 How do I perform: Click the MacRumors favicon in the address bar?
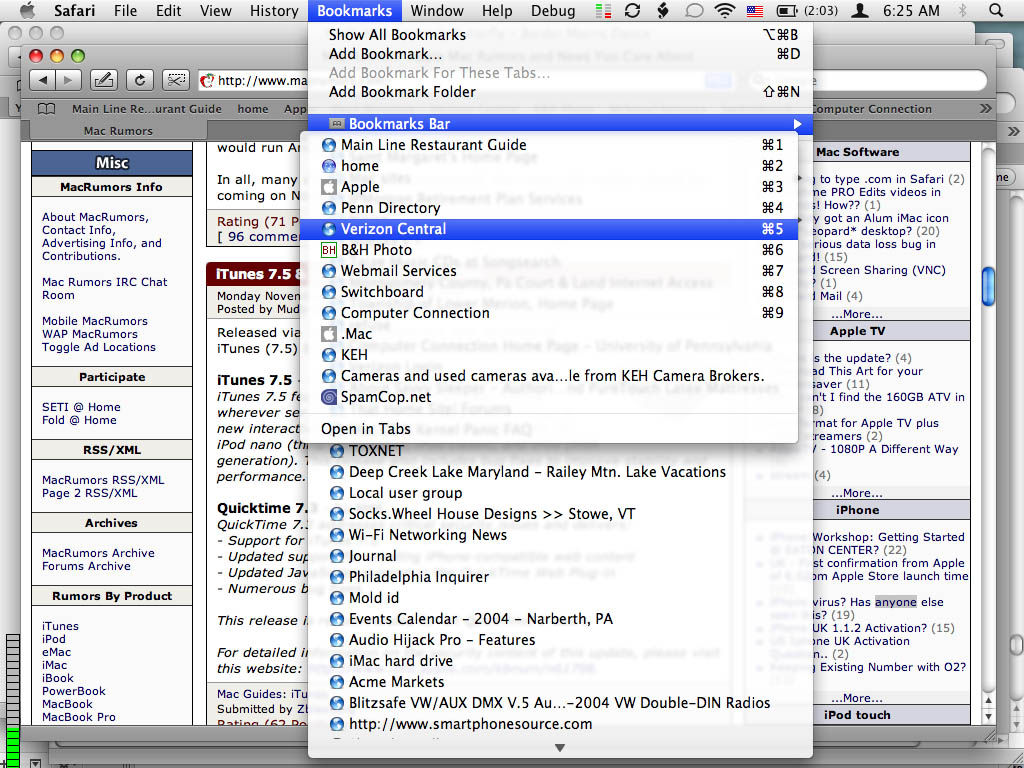coord(207,80)
